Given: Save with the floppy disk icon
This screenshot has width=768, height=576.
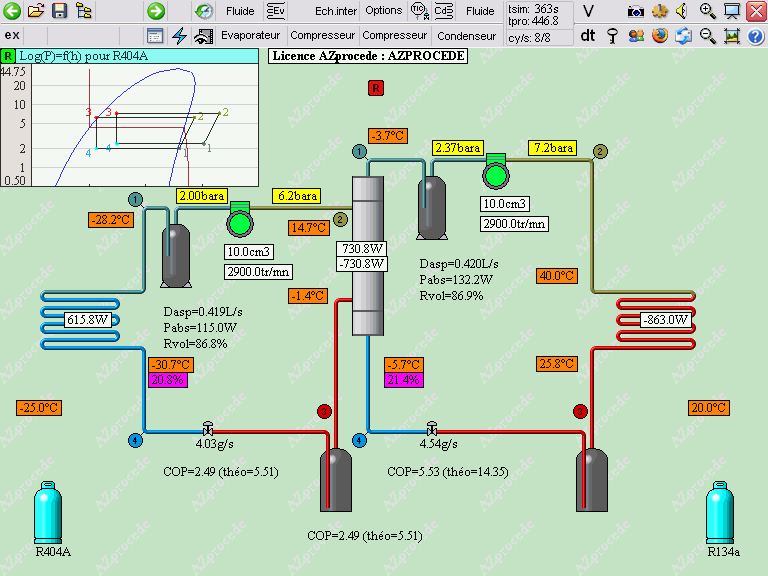Looking at the screenshot, I should pos(59,10).
